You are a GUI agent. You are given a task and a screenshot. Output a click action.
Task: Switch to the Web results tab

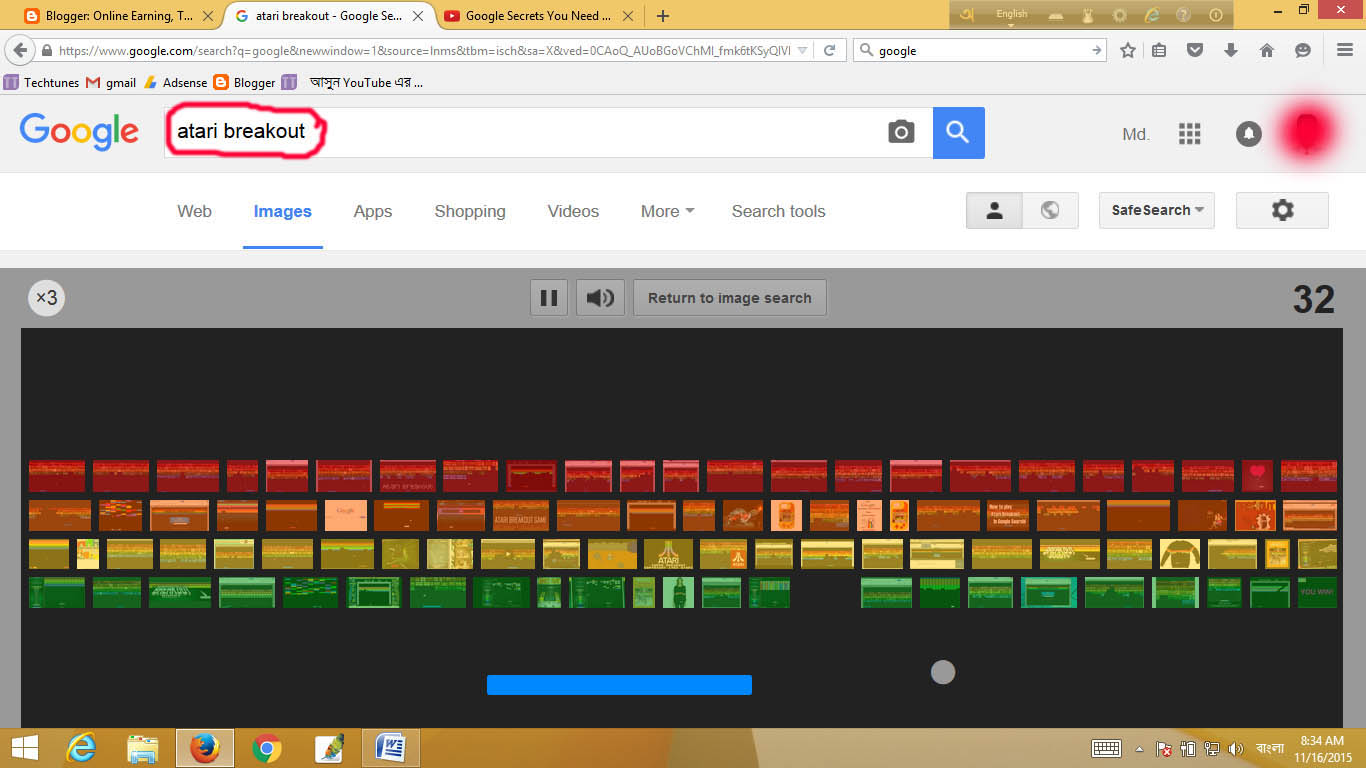194,211
